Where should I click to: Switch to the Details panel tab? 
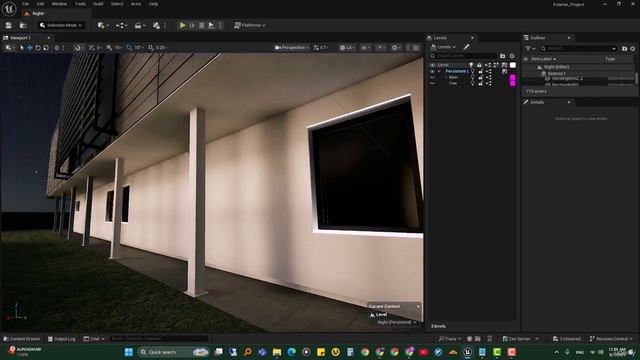tap(537, 102)
